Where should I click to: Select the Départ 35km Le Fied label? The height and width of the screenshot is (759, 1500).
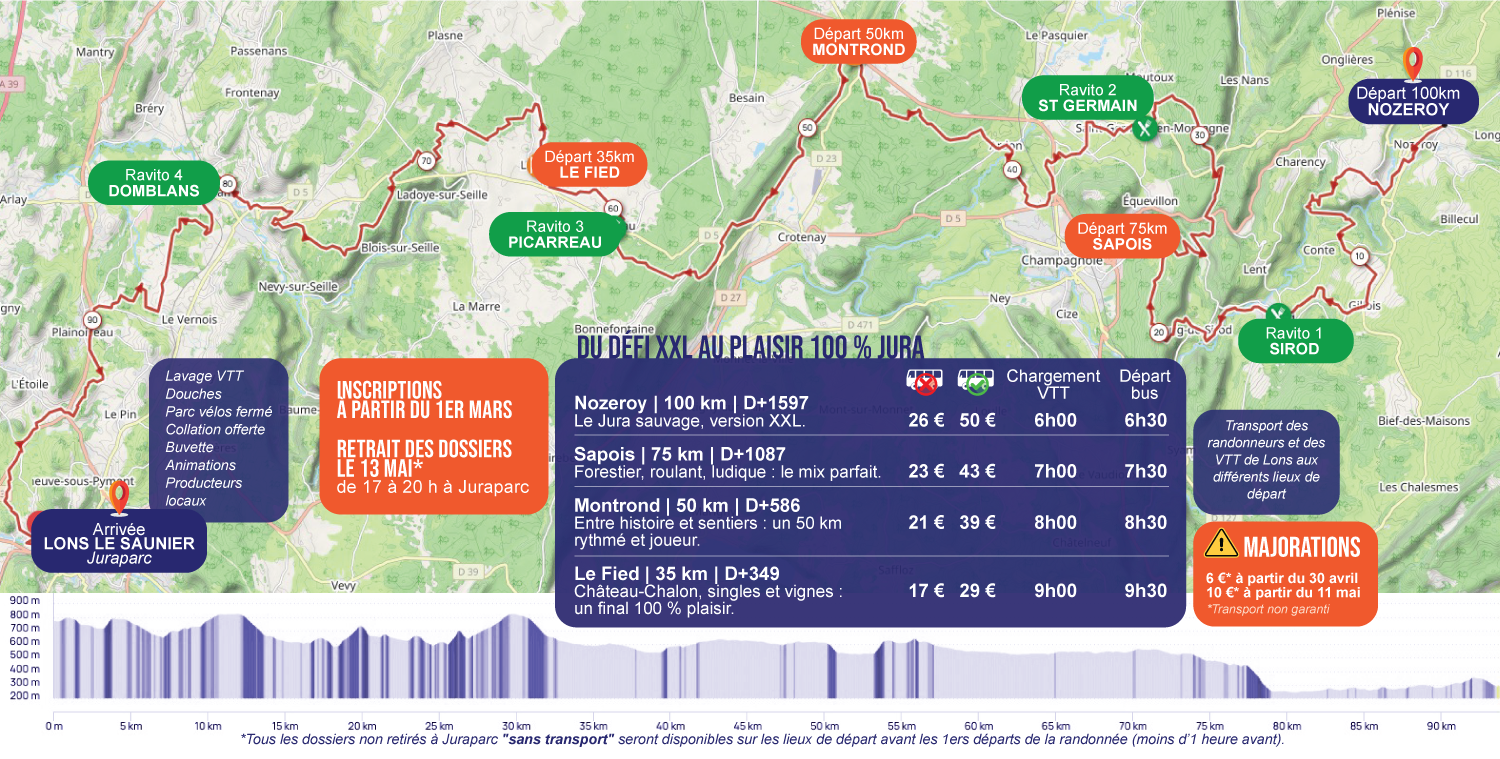(588, 164)
